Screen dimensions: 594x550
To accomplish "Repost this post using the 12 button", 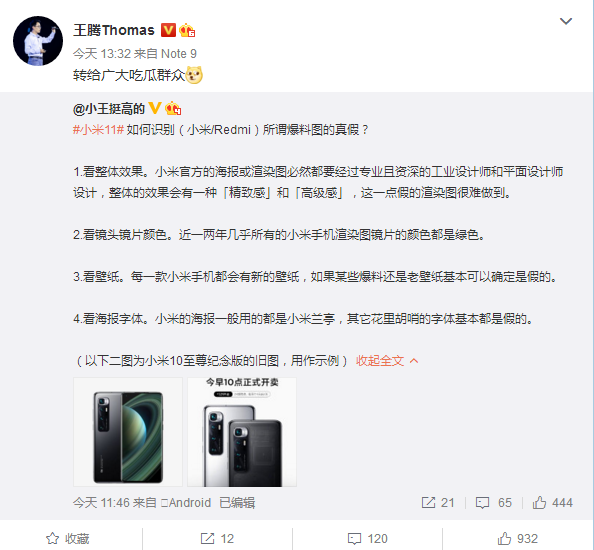I will [x=217, y=538].
